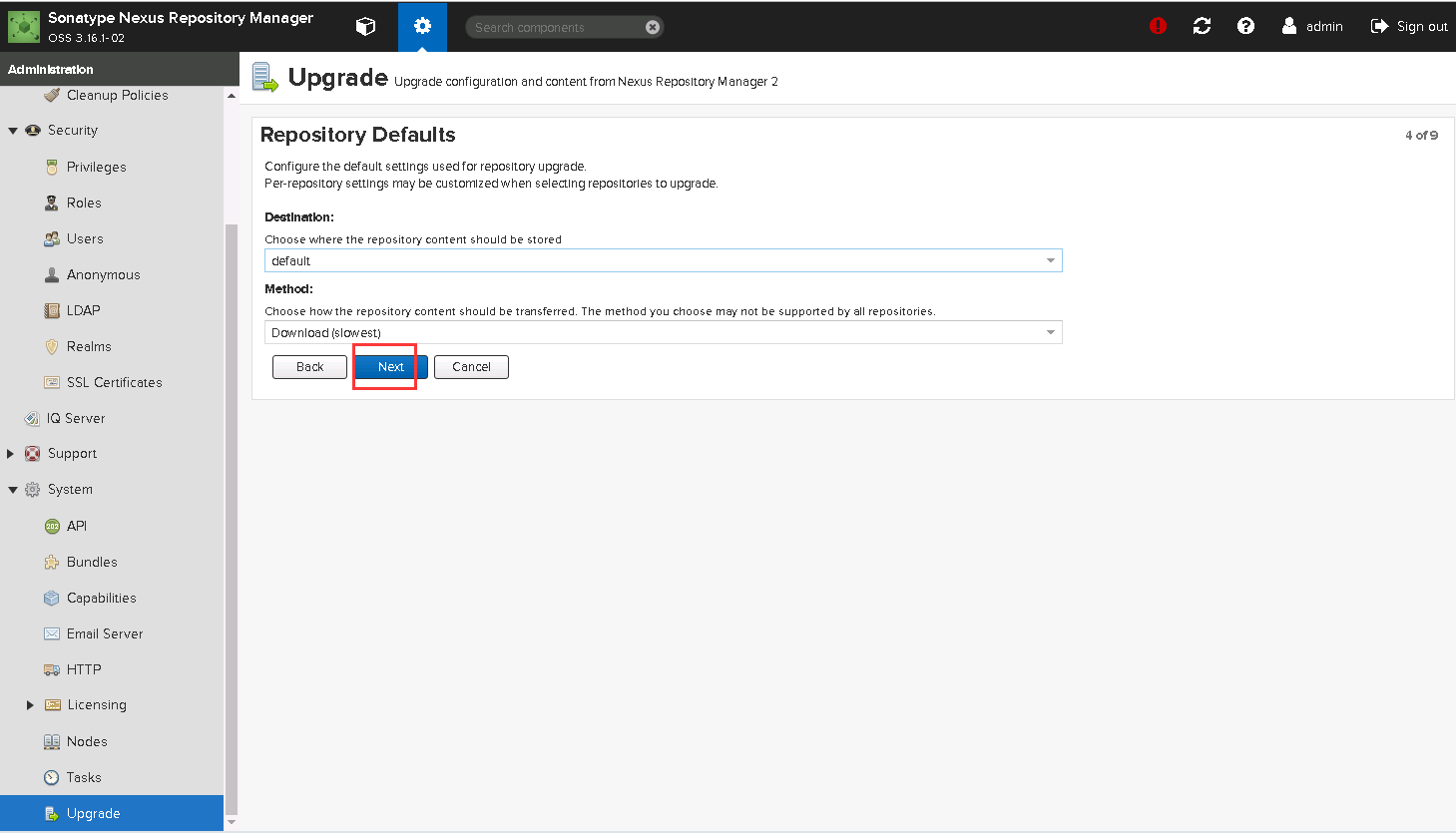
Task: Click the Next button
Action: 391,367
